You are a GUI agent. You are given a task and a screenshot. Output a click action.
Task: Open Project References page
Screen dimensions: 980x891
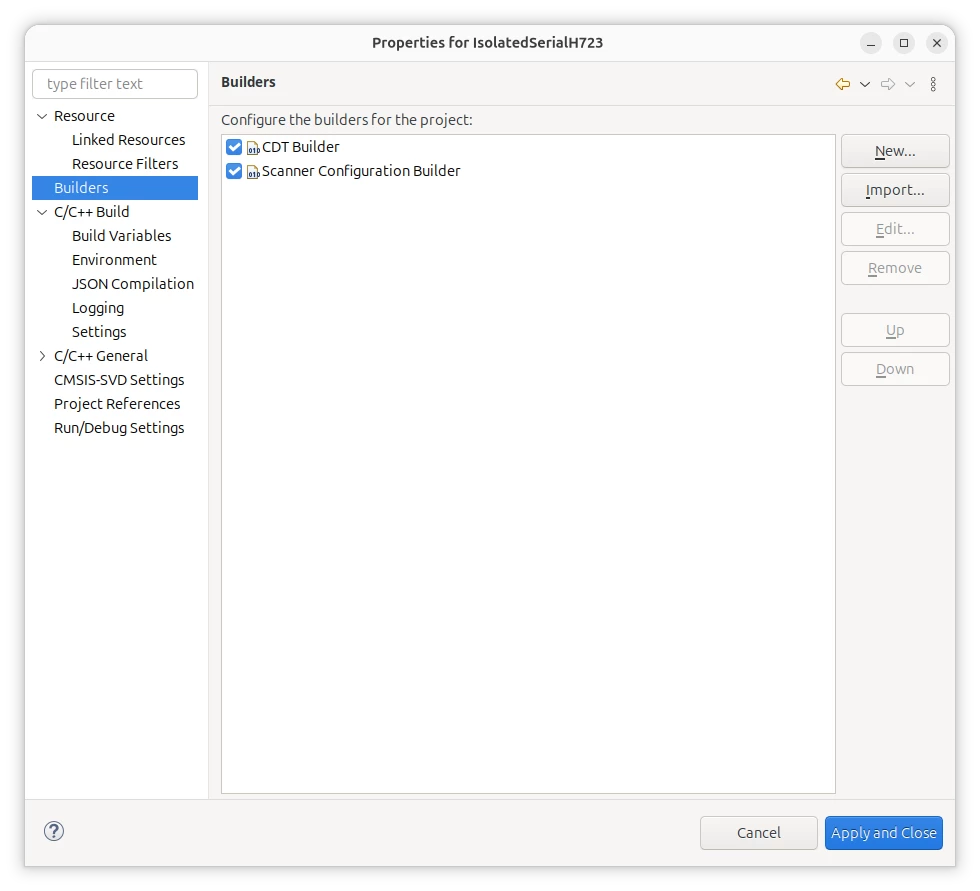click(x=117, y=404)
